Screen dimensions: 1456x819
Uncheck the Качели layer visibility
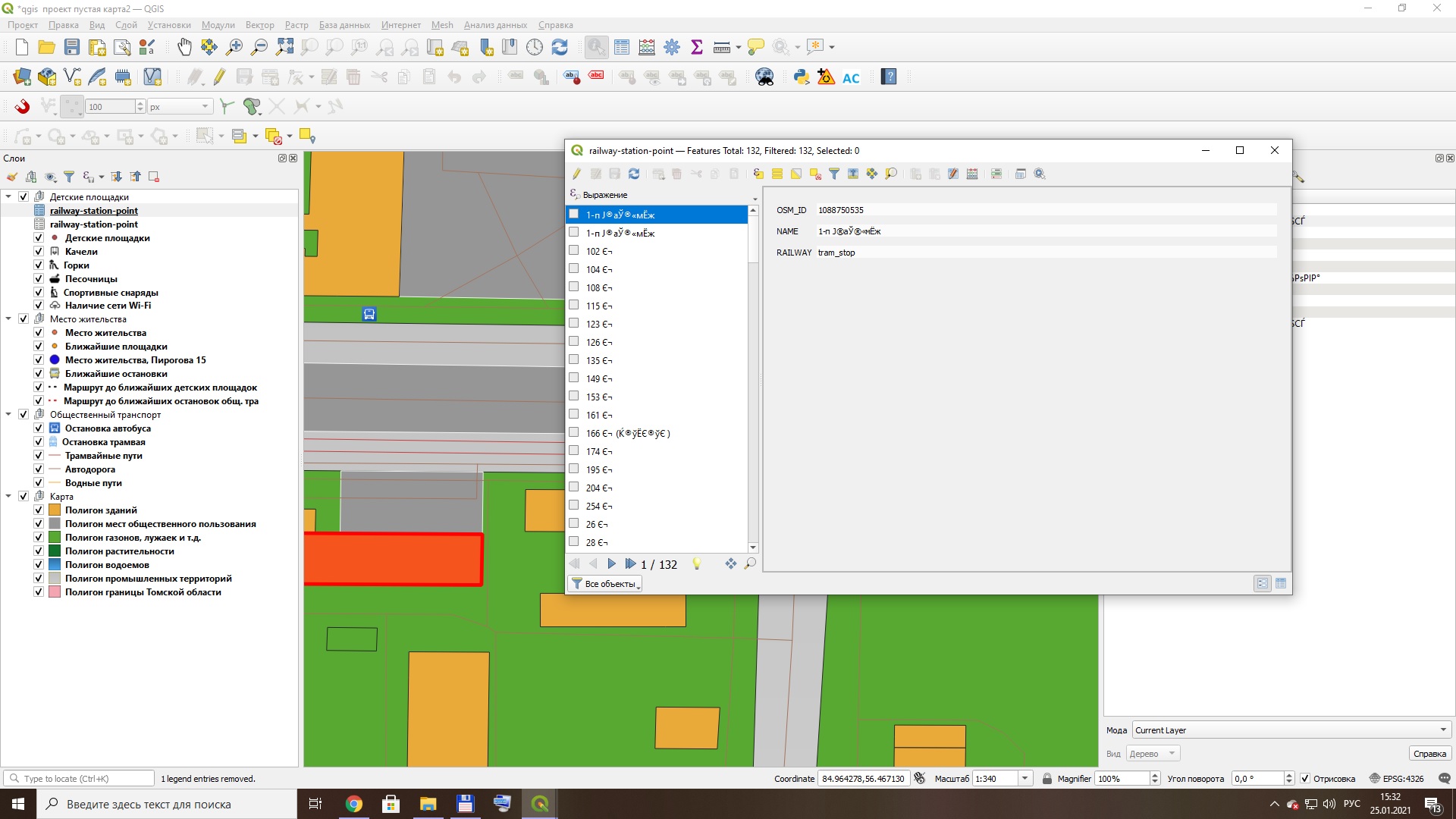coord(39,252)
